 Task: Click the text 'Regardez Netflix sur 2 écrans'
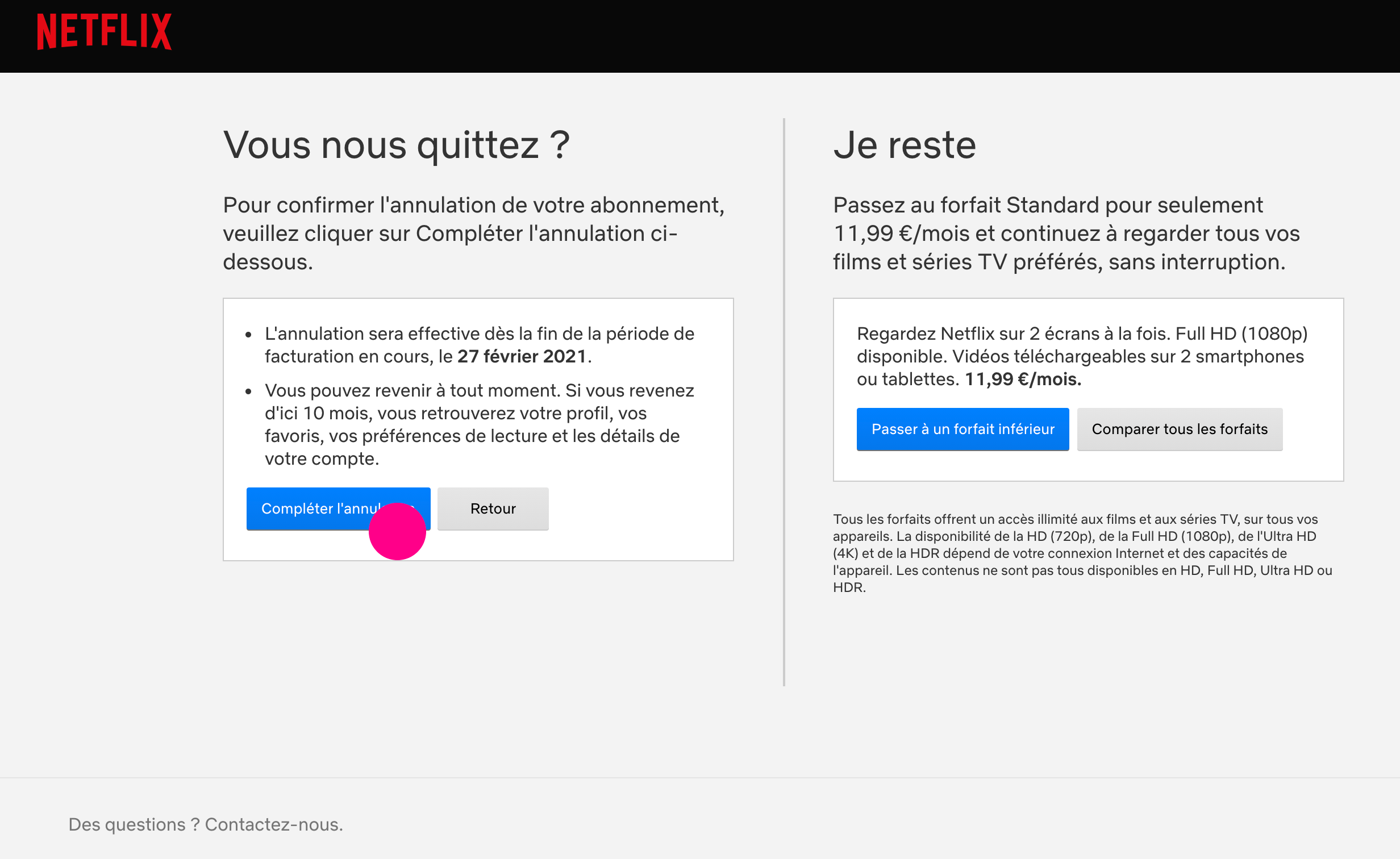(x=1082, y=356)
